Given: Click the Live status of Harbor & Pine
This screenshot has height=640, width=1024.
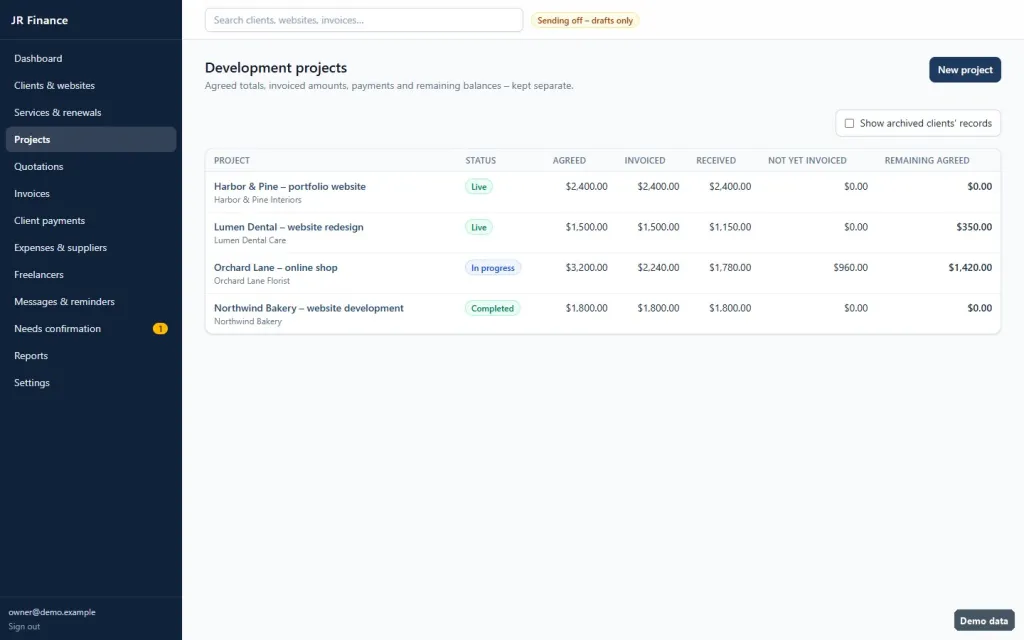Looking at the screenshot, I should [479, 187].
